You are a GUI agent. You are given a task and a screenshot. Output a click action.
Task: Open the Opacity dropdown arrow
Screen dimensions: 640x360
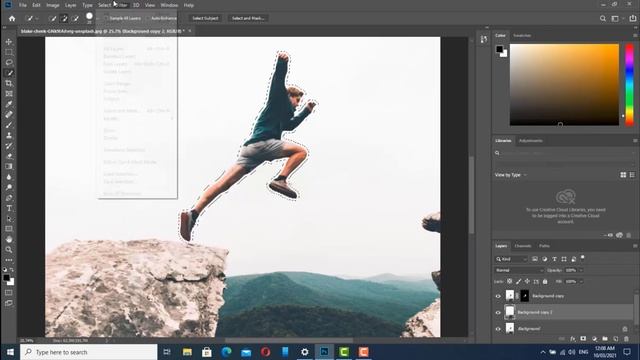pyautogui.click(x=581, y=270)
